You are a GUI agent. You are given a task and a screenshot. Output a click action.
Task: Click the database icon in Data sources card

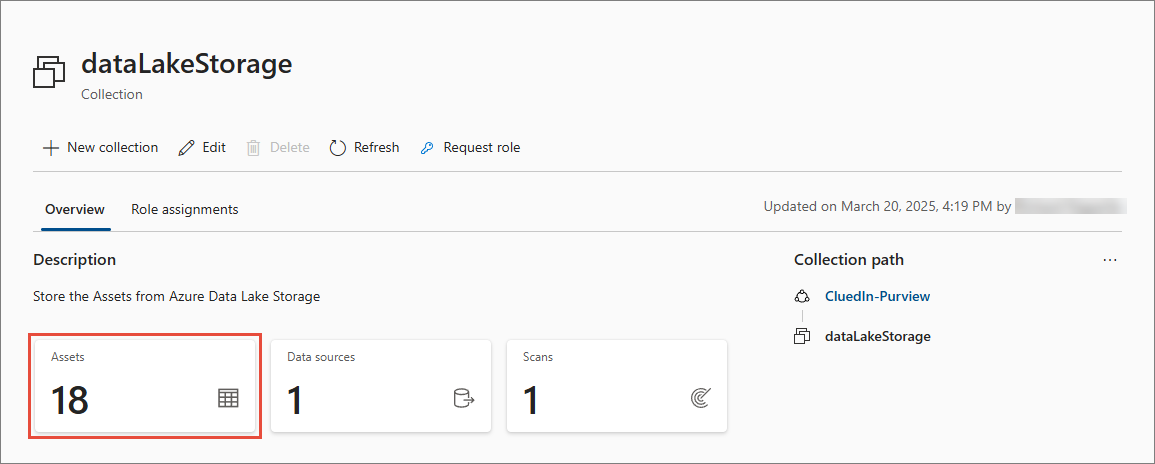(463, 398)
